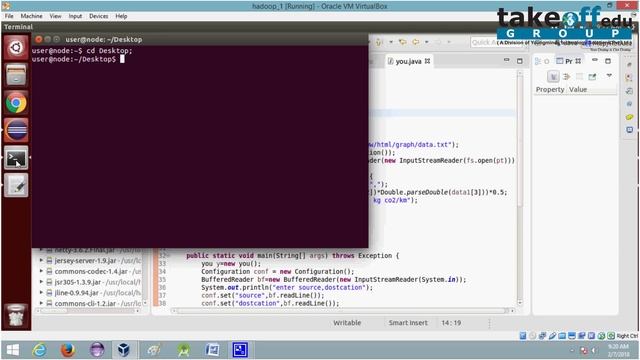
Task: Open the VirtualBox Input menu
Action: point(75,16)
